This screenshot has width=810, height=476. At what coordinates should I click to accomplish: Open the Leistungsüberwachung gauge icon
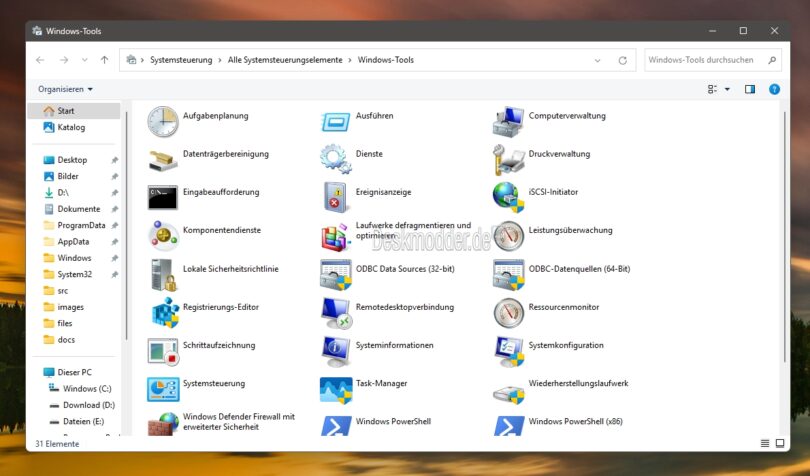(x=508, y=236)
